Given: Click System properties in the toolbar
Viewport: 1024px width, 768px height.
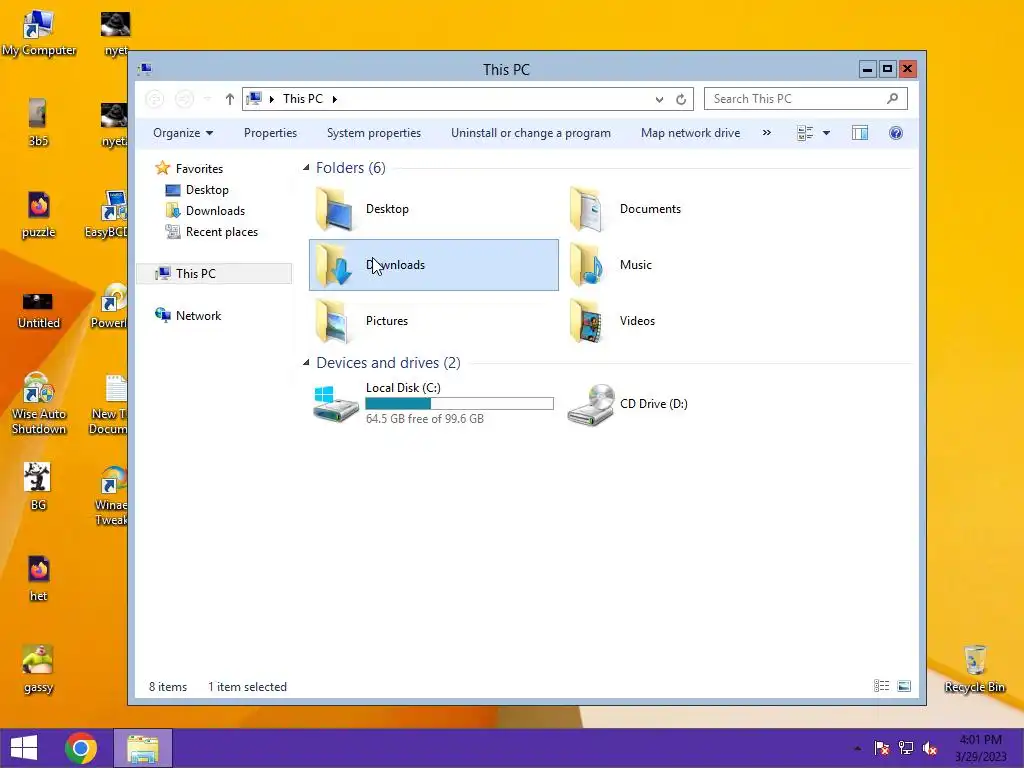Looking at the screenshot, I should (374, 133).
